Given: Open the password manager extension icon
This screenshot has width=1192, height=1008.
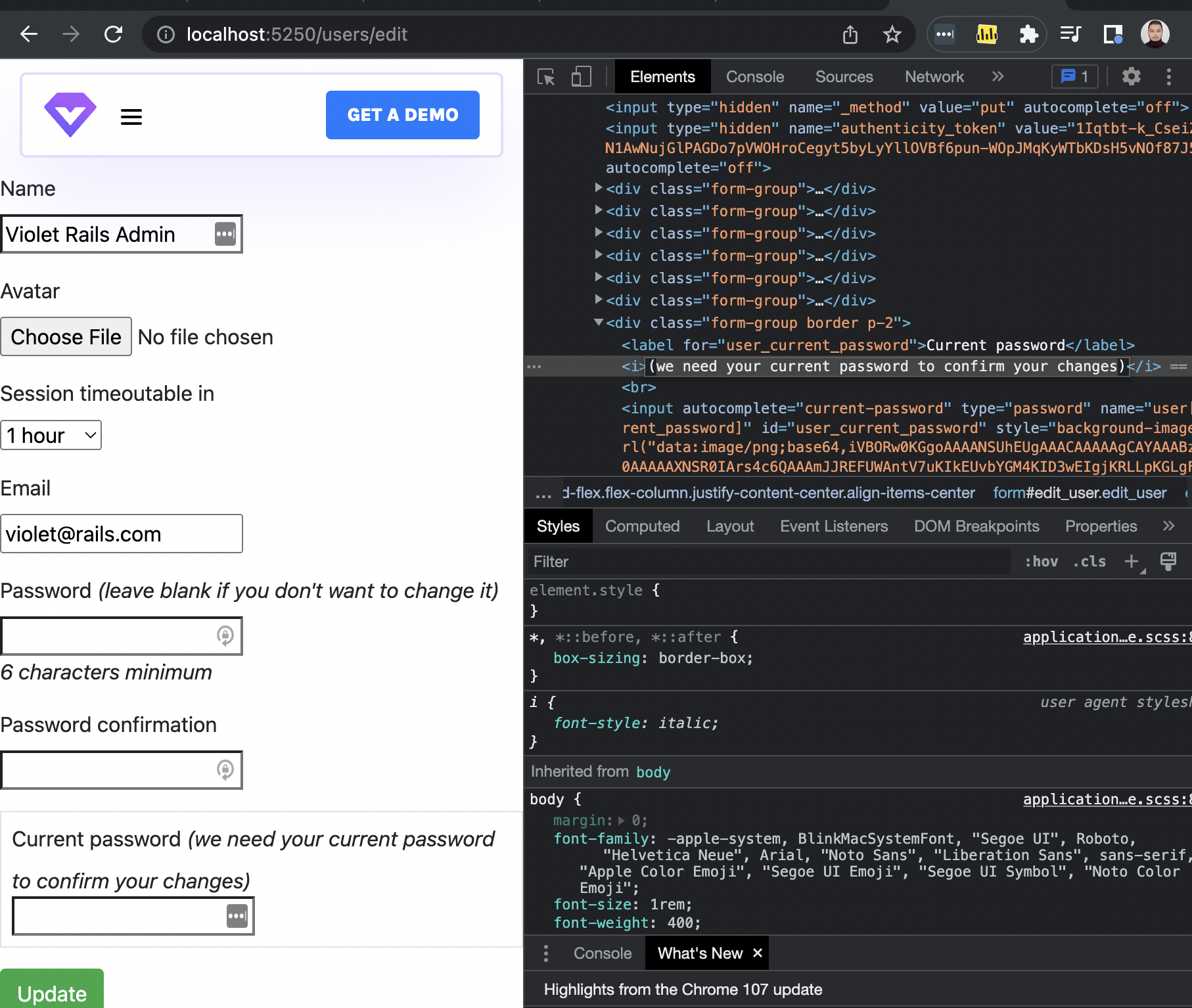Looking at the screenshot, I should click(x=945, y=34).
